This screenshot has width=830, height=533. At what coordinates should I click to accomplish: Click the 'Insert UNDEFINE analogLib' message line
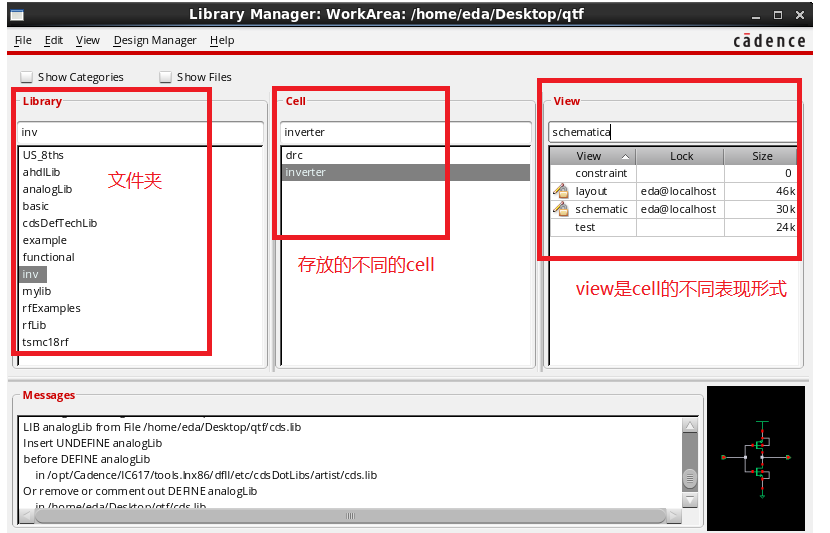click(93, 443)
